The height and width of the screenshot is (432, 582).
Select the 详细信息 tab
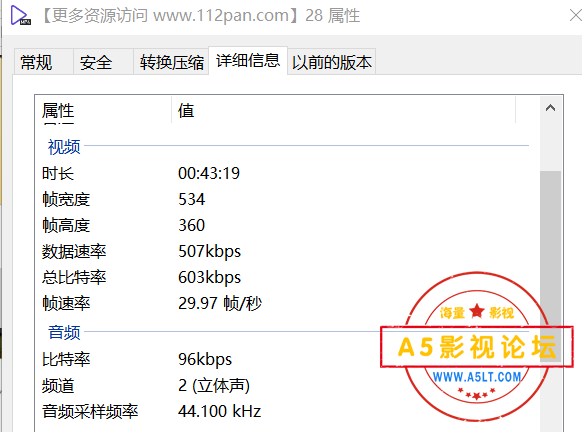[x=248, y=60]
